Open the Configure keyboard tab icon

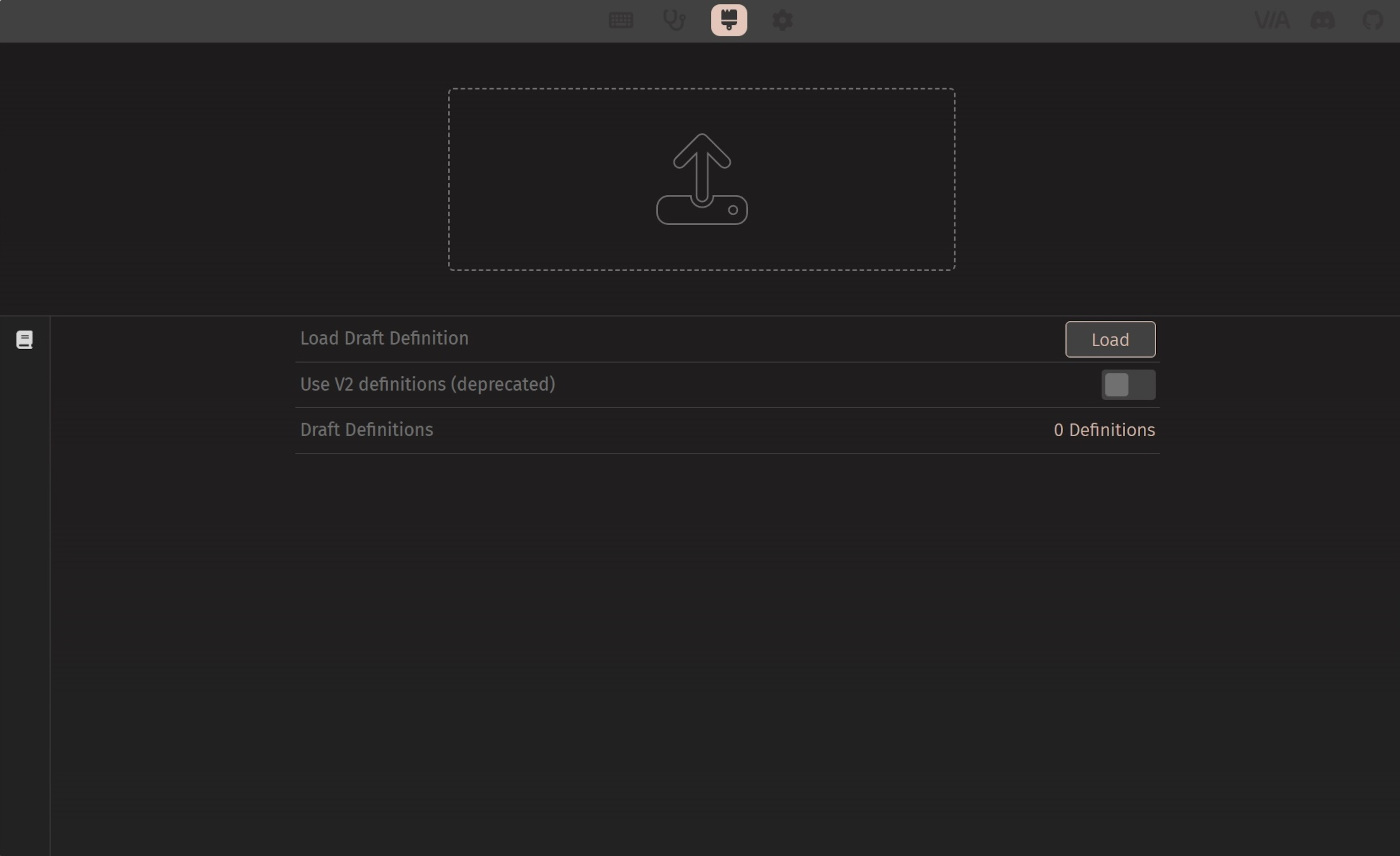621,20
